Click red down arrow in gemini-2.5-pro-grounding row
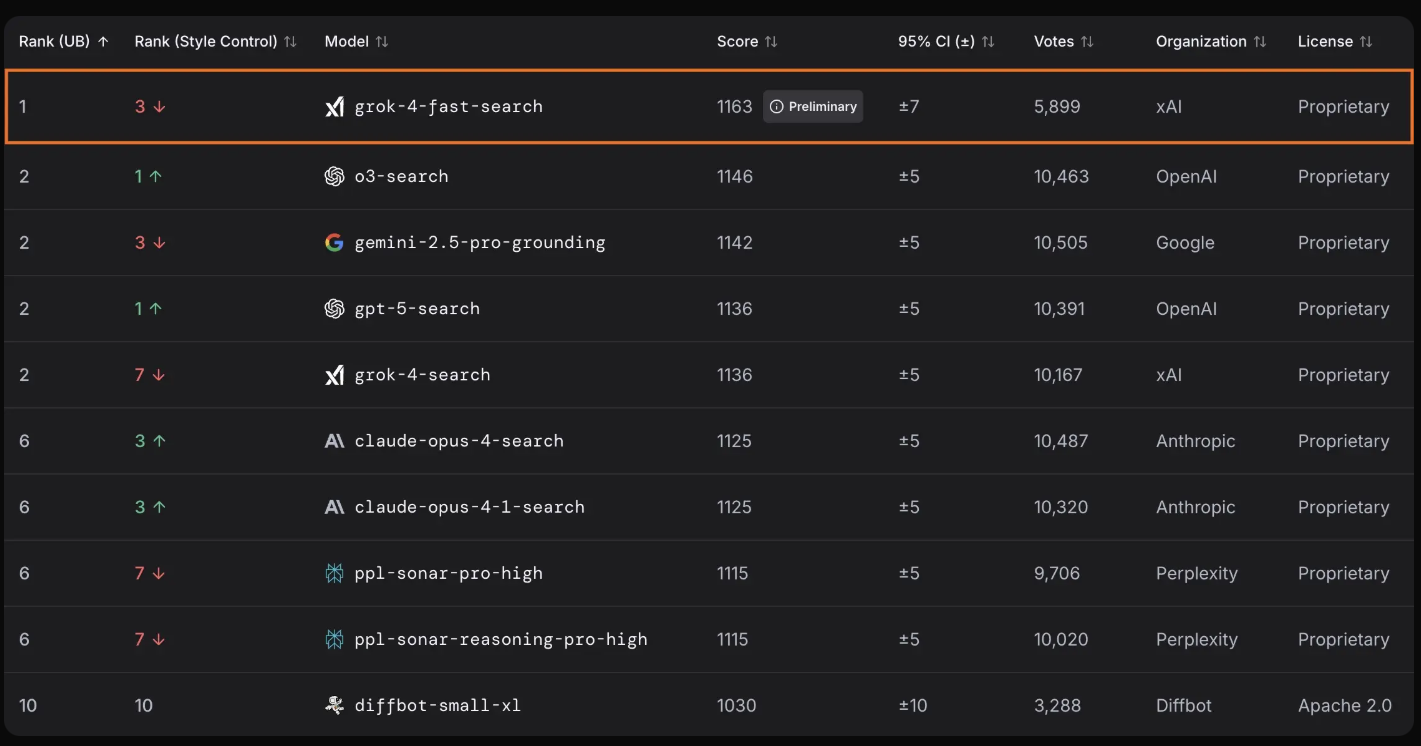 click(159, 243)
